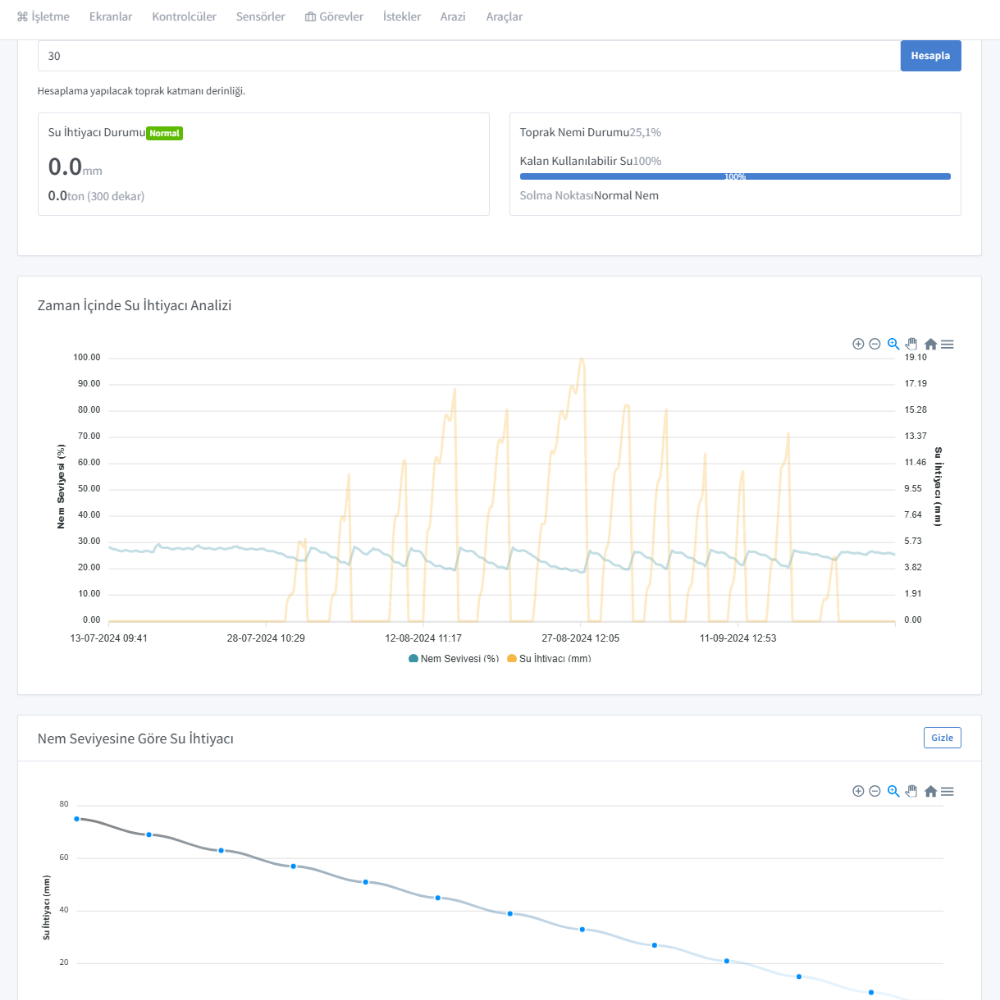Reset zoom with home icon on time analysis chart
This screenshot has width=1000, height=1000.
[x=930, y=344]
